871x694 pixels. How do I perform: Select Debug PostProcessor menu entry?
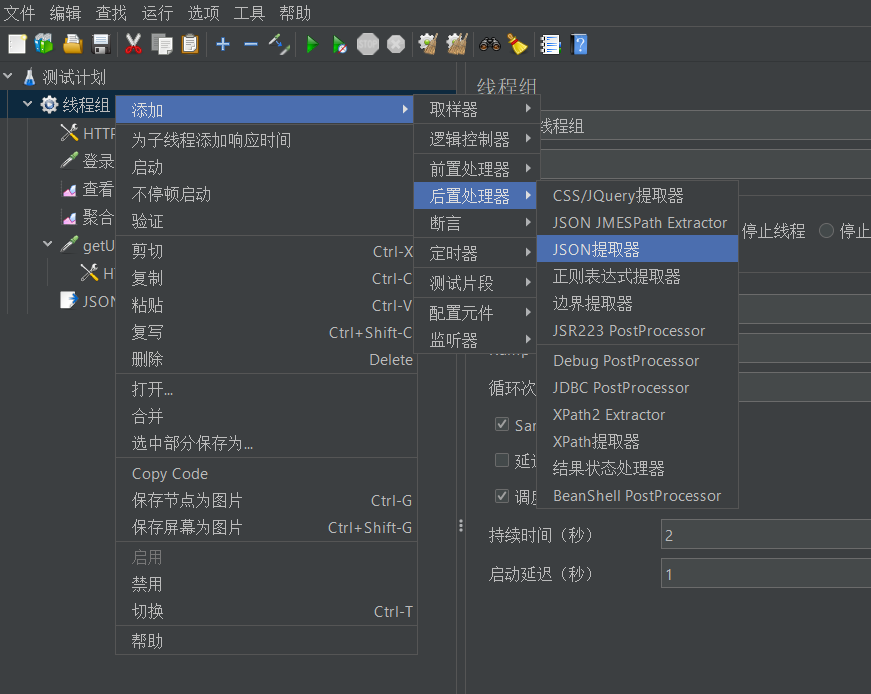637,361
